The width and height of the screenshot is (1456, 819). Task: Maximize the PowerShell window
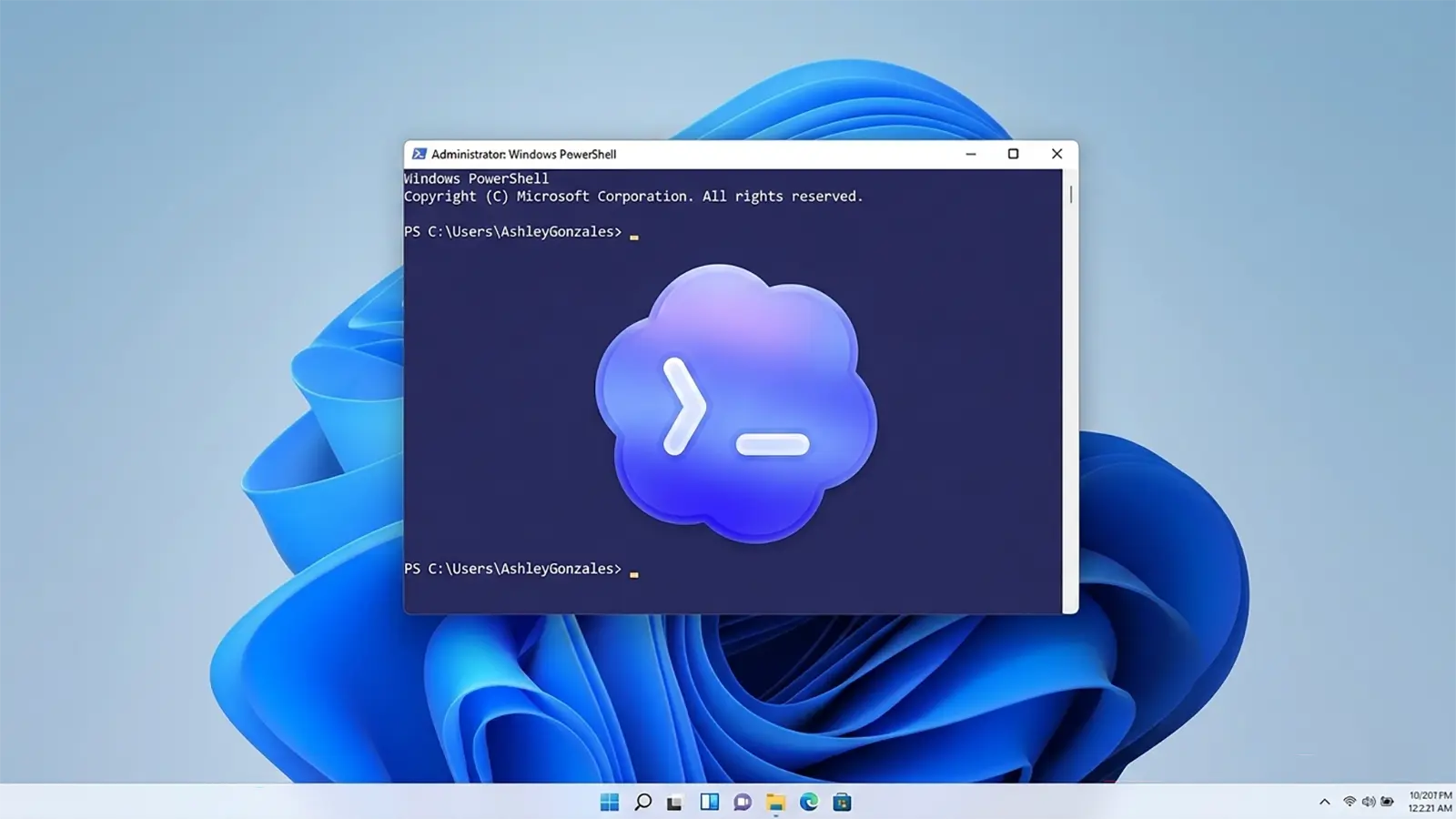pyautogui.click(x=1013, y=154)
